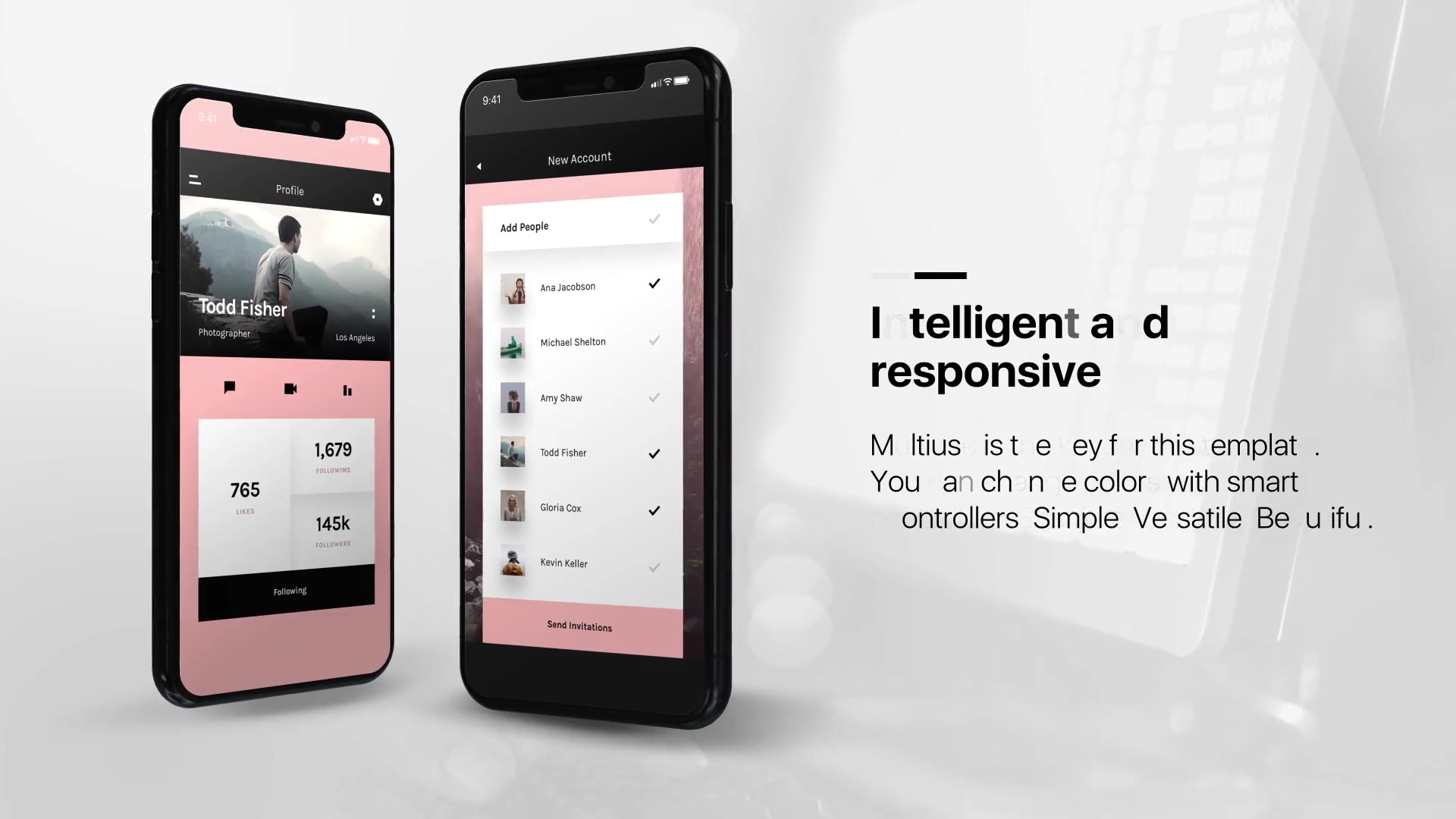
Task: Tap the checkmark next to Ana Jacobson
Action: pos(654,284)
